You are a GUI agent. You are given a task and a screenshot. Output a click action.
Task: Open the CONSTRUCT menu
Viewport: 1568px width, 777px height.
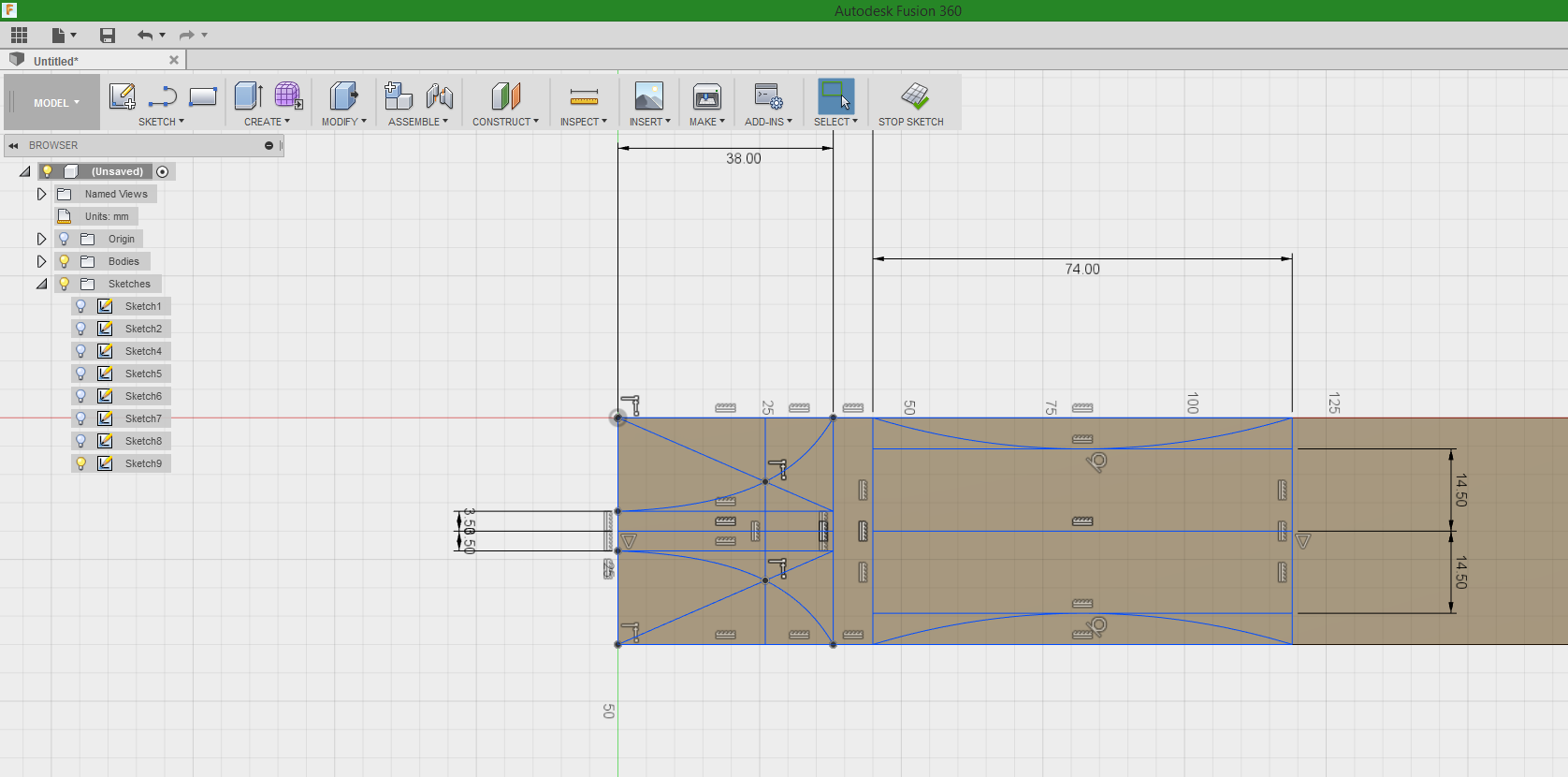point(505,122)
